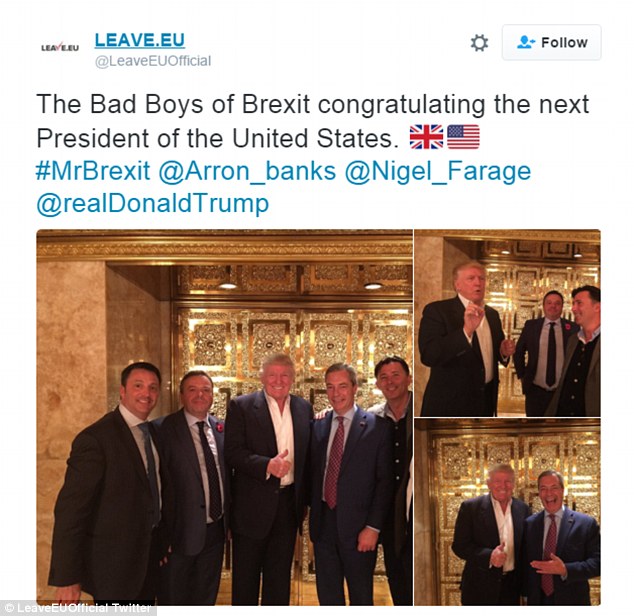Click the LEAVE.EU profile avatar logo
This screenshot has height=616, width=634.
[60, 47]
